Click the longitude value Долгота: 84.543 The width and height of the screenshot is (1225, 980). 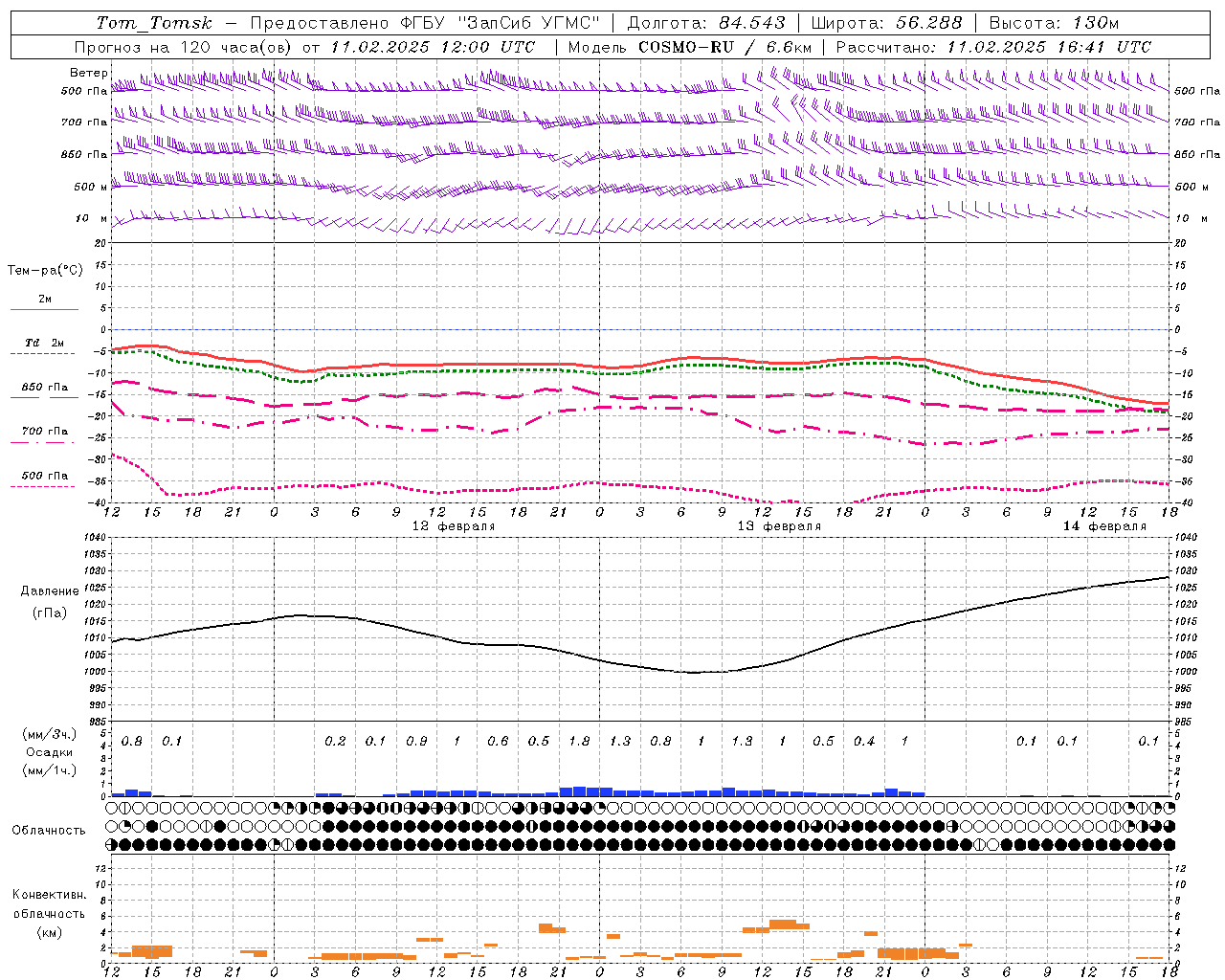(706, 23)
